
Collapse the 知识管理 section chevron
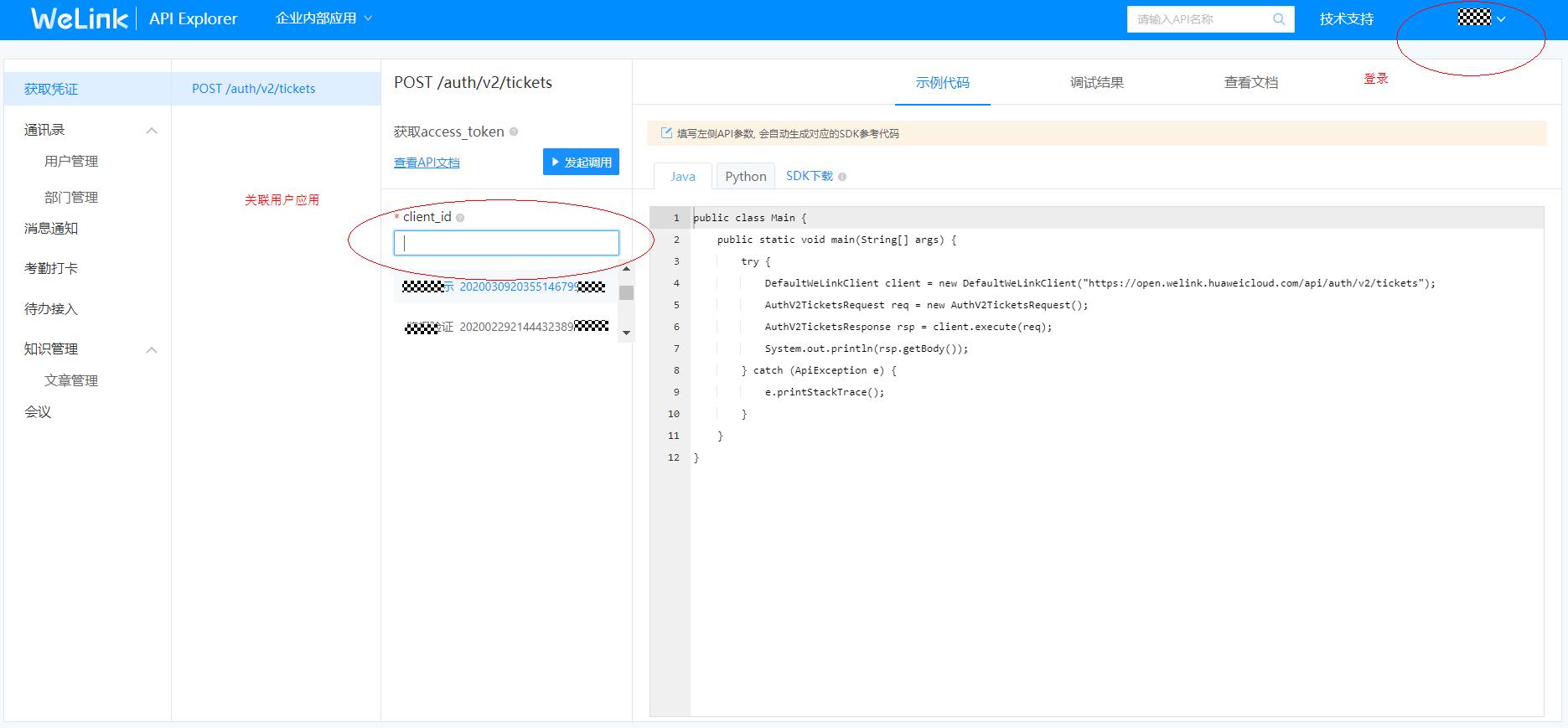[x=152, y=350]
